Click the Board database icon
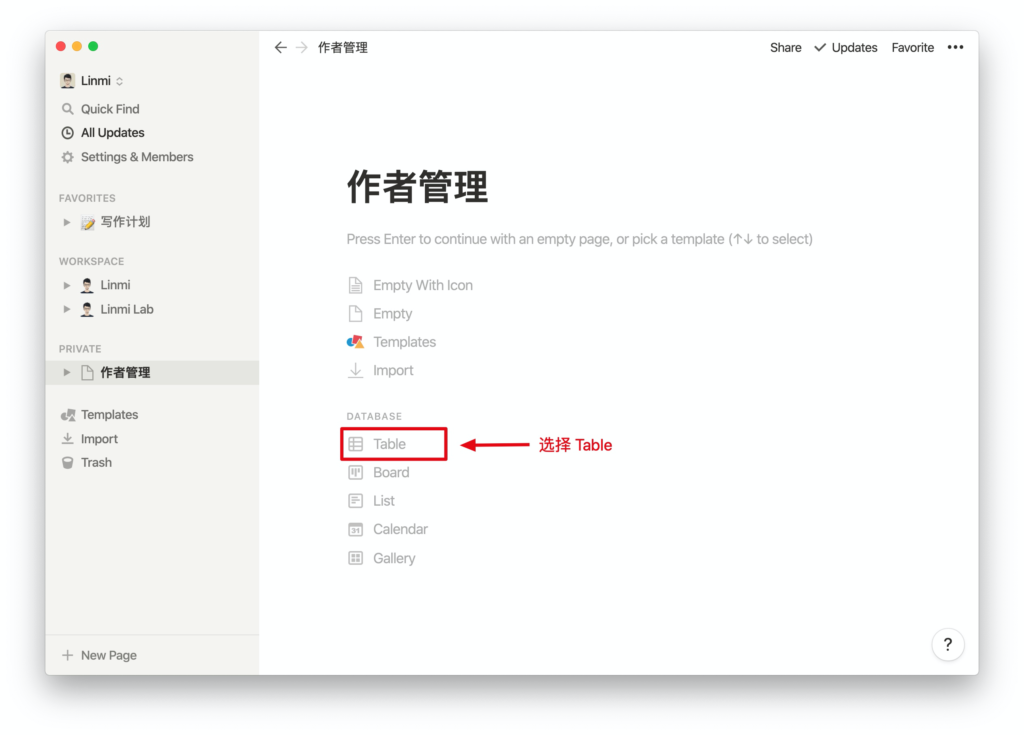The image size is (1024, 735). (x=355, y=472)
